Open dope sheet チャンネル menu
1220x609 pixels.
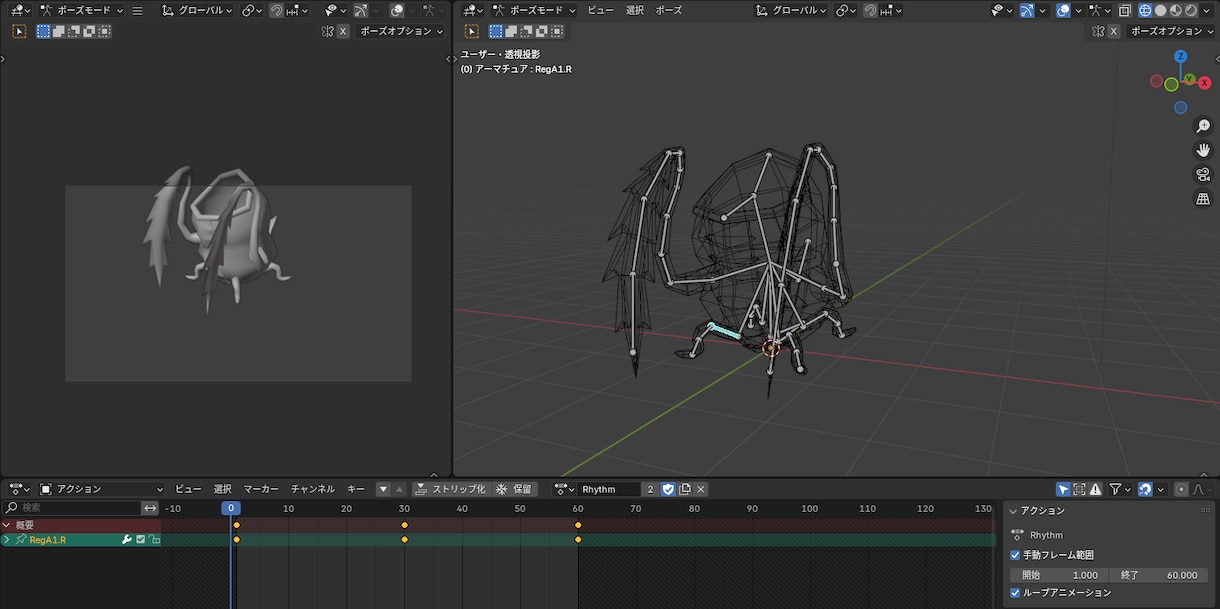point(313,489)
